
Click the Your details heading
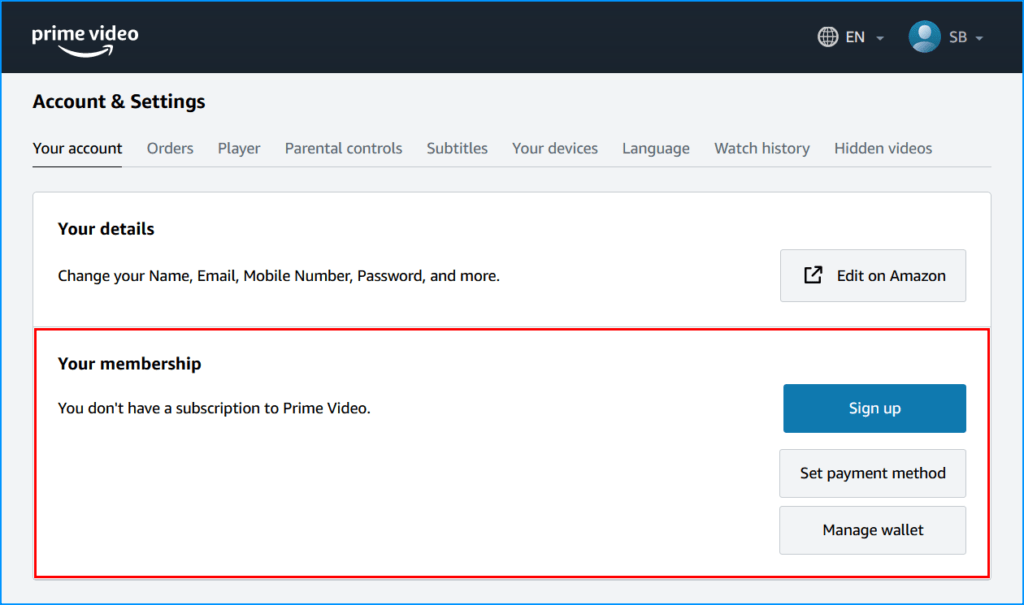(106, 229)
